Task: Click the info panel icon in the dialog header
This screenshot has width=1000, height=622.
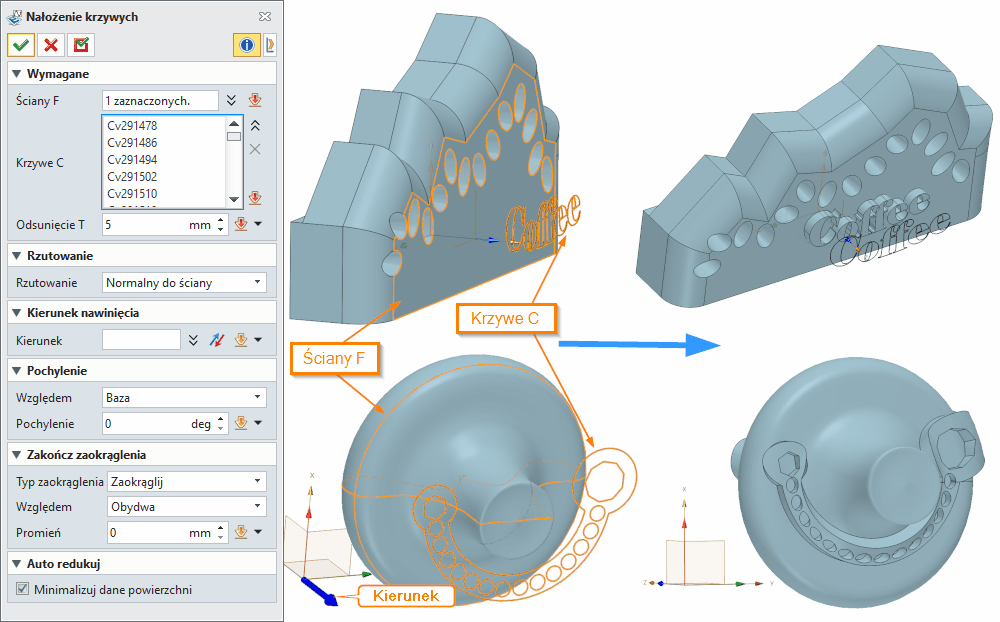Action: 247,44
